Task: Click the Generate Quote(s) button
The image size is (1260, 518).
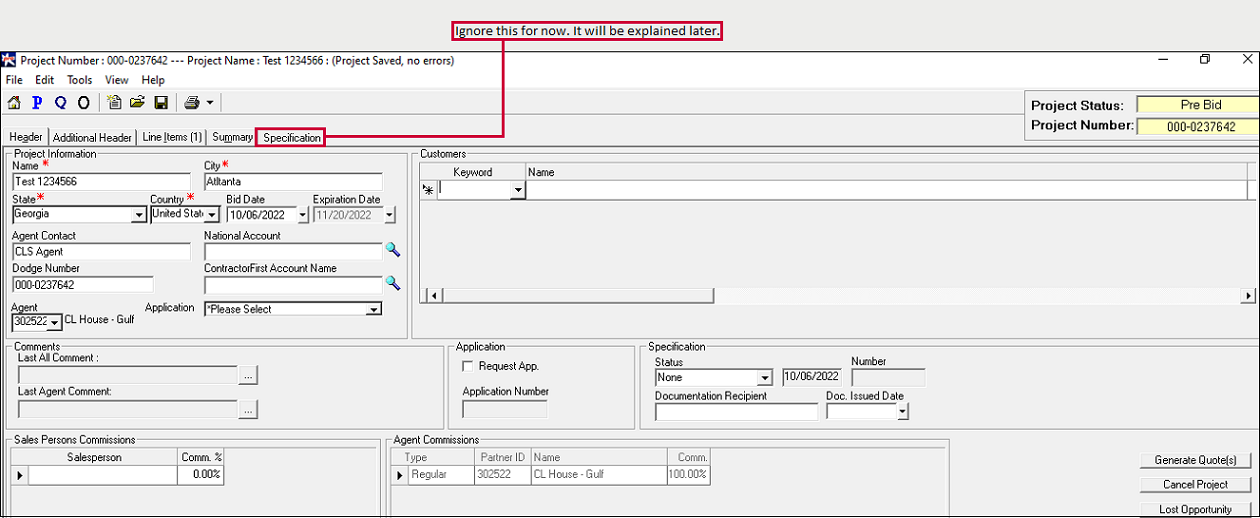Action: [x=1195, y=460]
